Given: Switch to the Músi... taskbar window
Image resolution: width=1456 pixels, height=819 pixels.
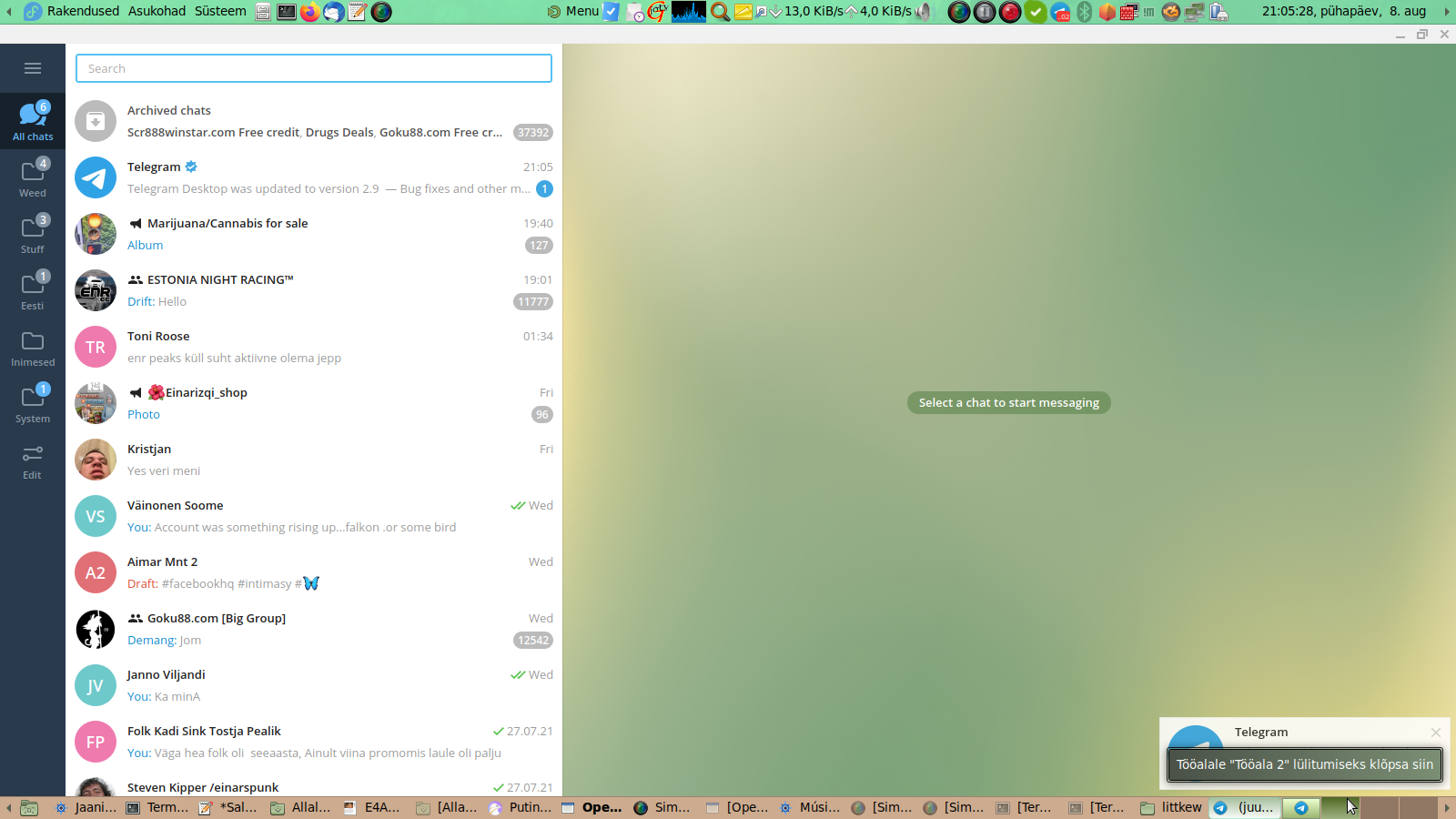Looking at the screenshot, I should 810,807.
